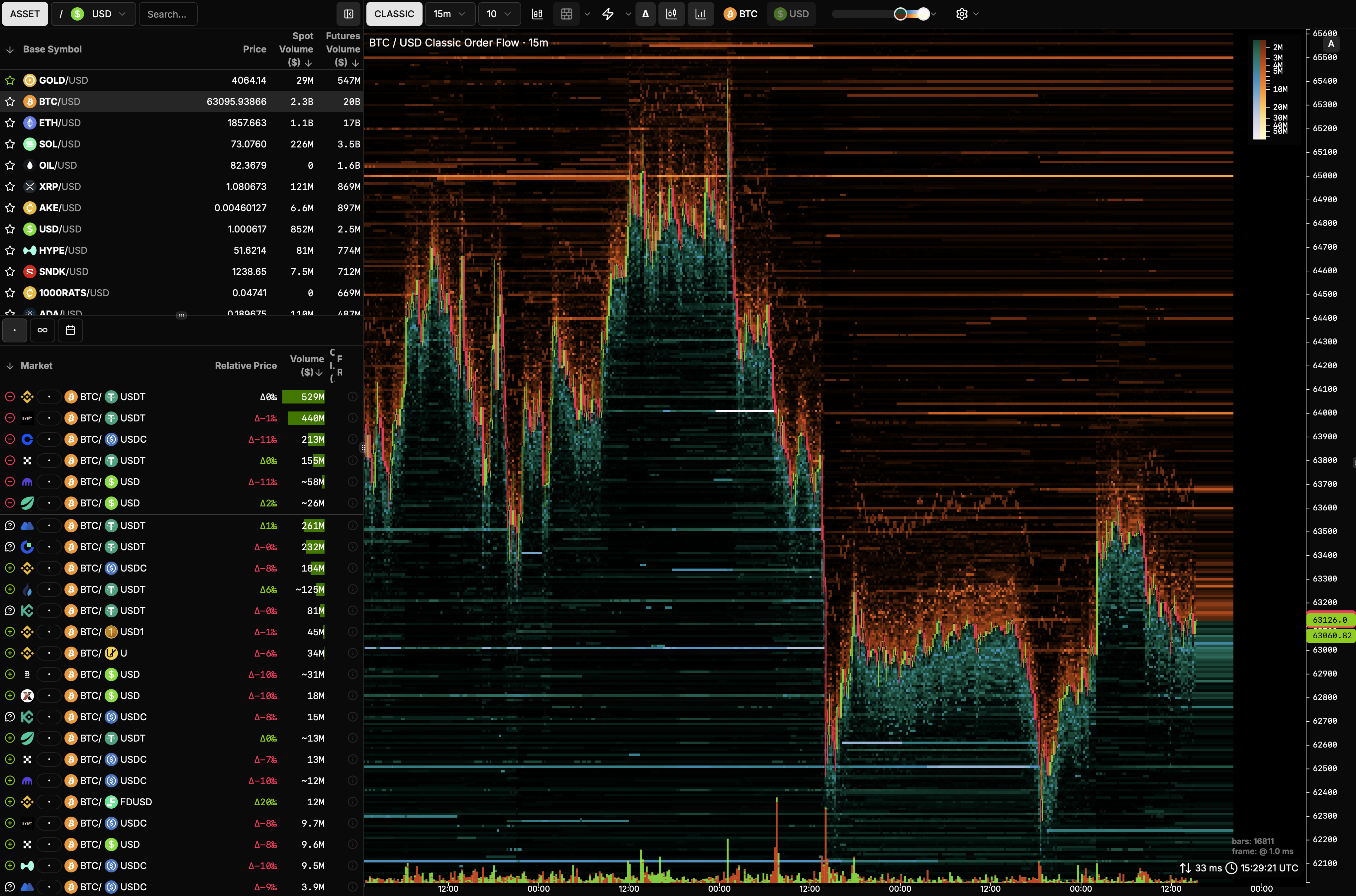
Task: Collapse the left sidebar panel icon
Action: pyautogui.click(x=348, y=14)
